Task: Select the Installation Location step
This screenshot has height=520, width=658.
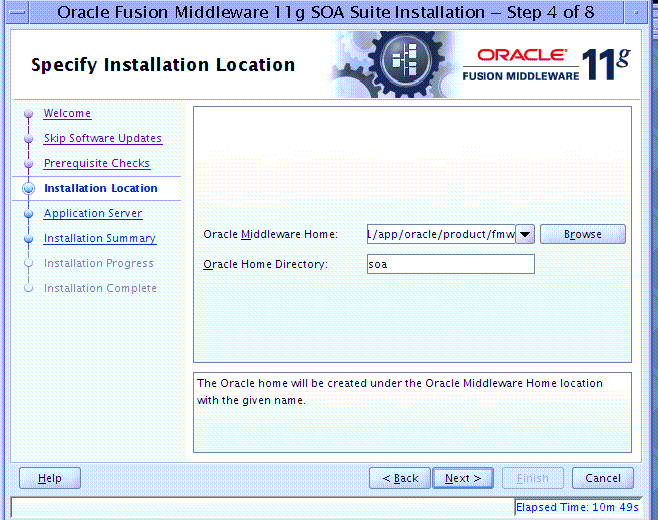Action: click(101, 188)
